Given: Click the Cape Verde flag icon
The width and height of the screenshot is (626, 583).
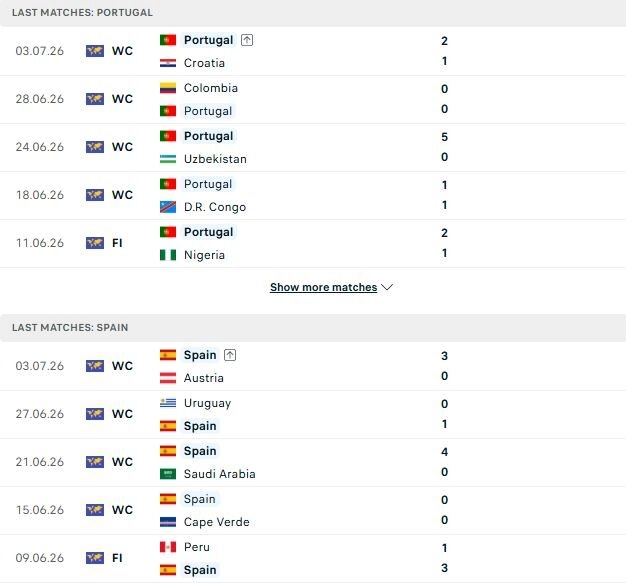Looking at the screenshot, I should coord(168,522).
